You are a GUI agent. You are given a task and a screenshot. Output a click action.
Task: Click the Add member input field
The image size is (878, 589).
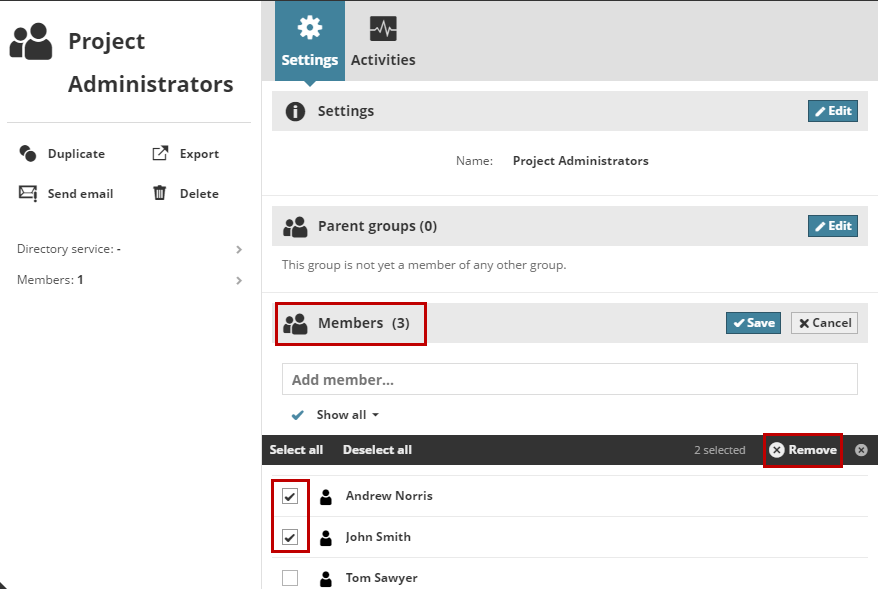point(569,380)
